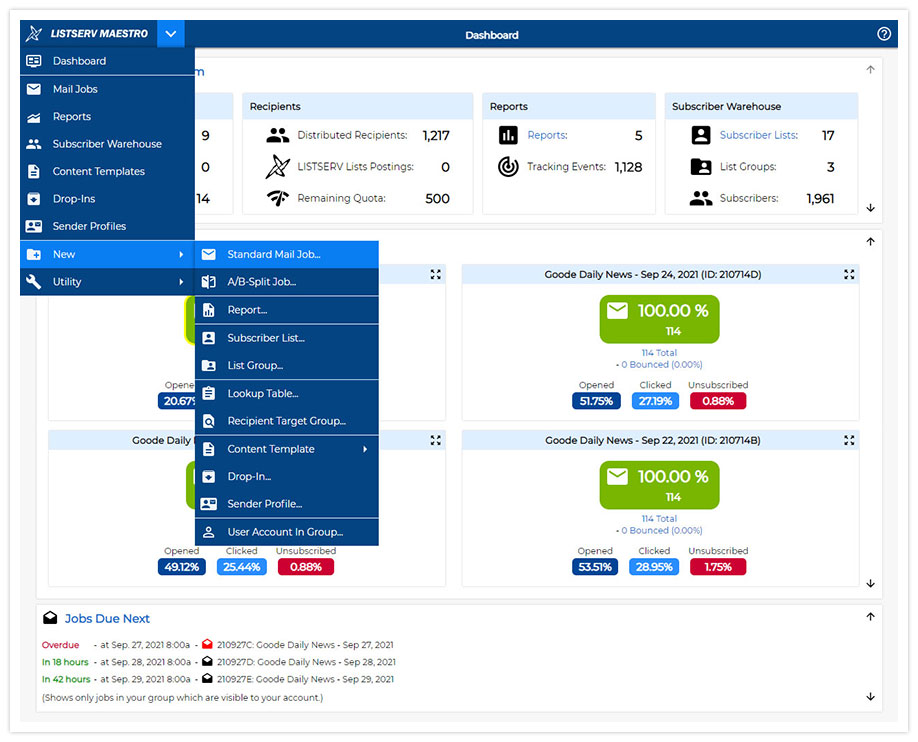
Task: Go to Content Templates menu entry
Action: pyautogui.click(x=107, y=172)
